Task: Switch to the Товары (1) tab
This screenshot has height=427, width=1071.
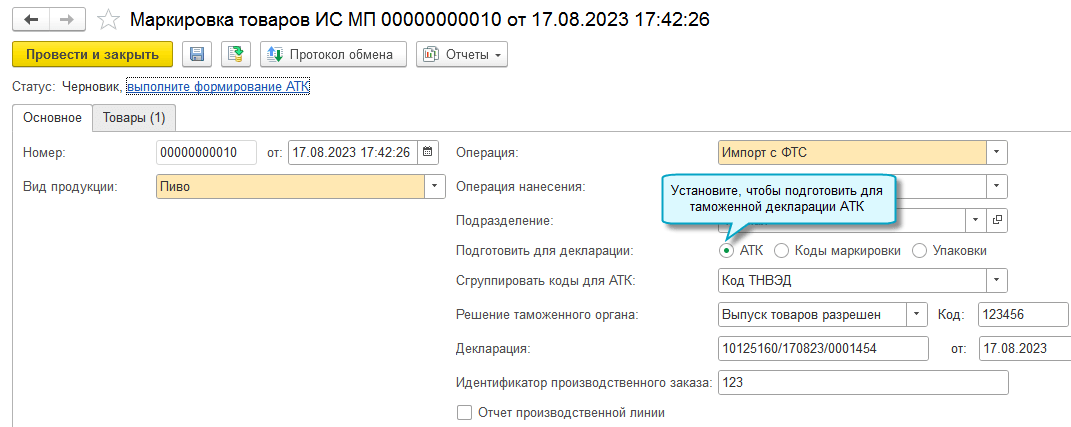Action: 134,118
